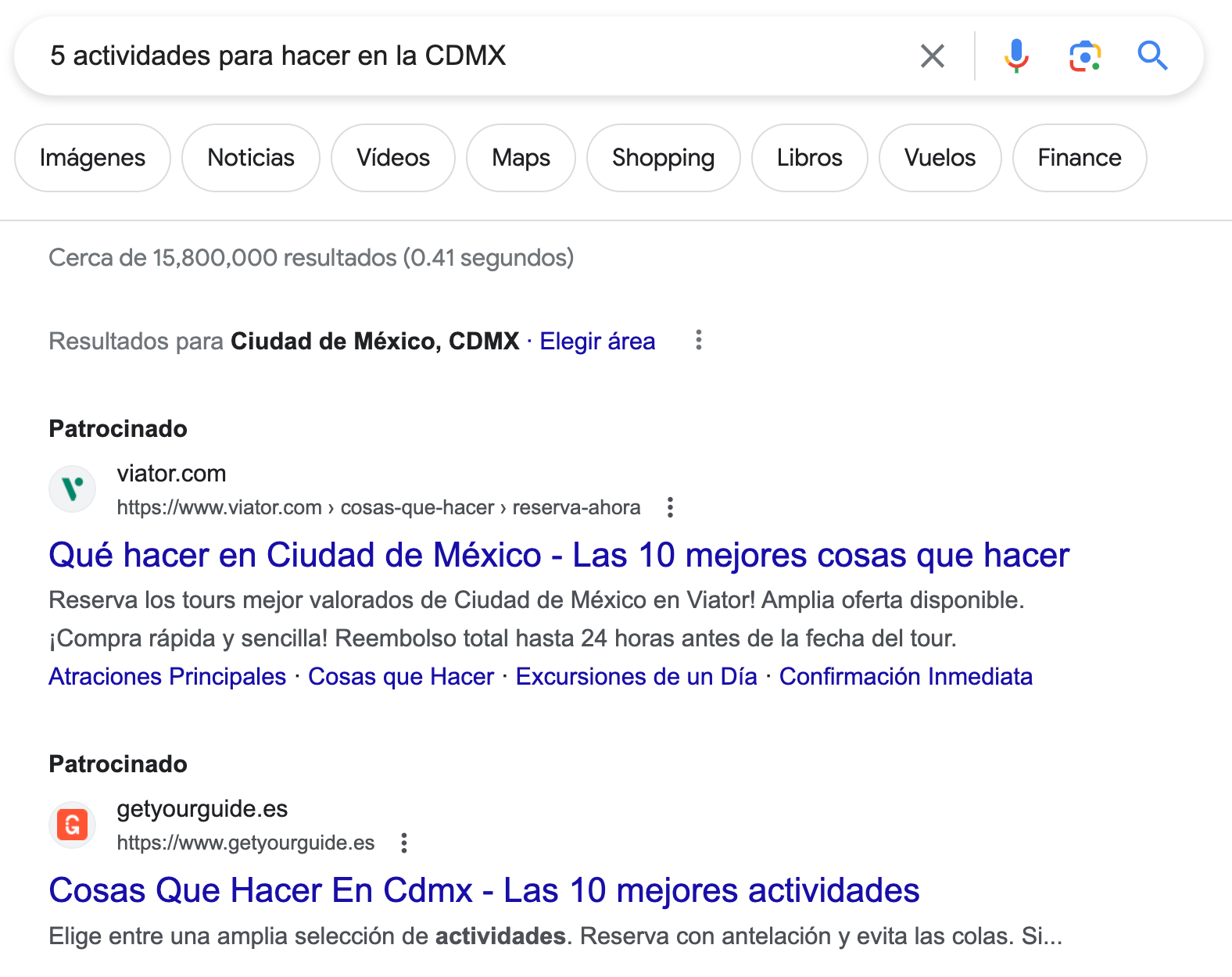Switch to the Imágenes filter
The height and width of the screenshot is (977, 1232).
click(92, 158)
